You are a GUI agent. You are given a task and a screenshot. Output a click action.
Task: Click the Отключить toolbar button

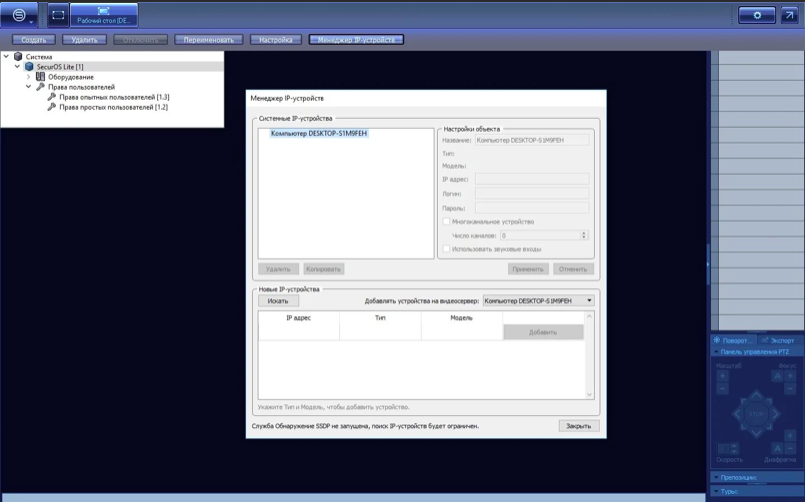point(141,40)
